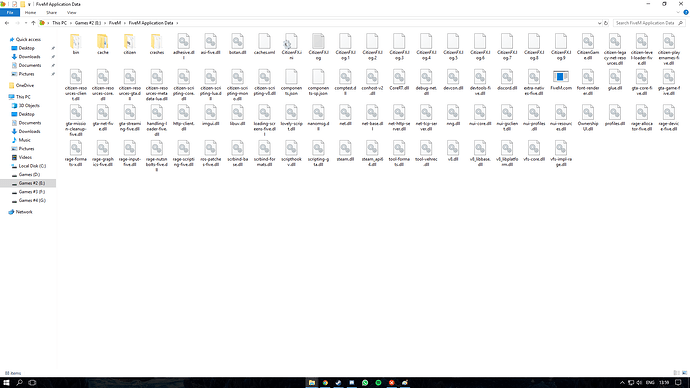
Task: Select the glue.dll neighbor font-renderer.dll file
Action: click(588, 83)
